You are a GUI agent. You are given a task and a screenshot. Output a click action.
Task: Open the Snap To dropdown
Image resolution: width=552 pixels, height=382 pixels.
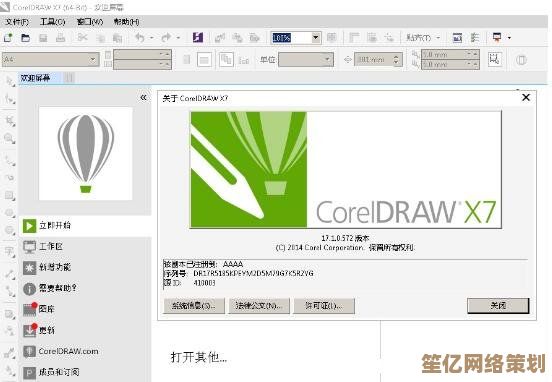[423, 38]
